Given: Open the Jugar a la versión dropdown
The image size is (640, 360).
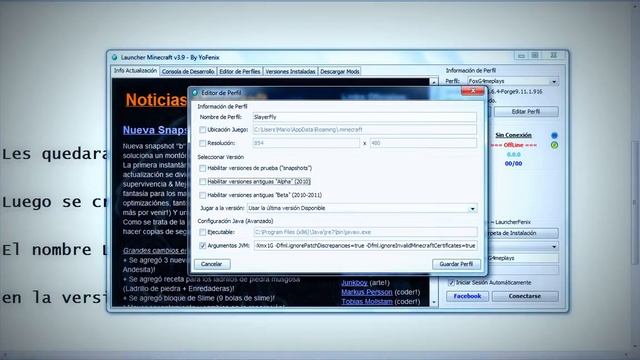Looking at the screenshot, I should (x=362, y=208).
